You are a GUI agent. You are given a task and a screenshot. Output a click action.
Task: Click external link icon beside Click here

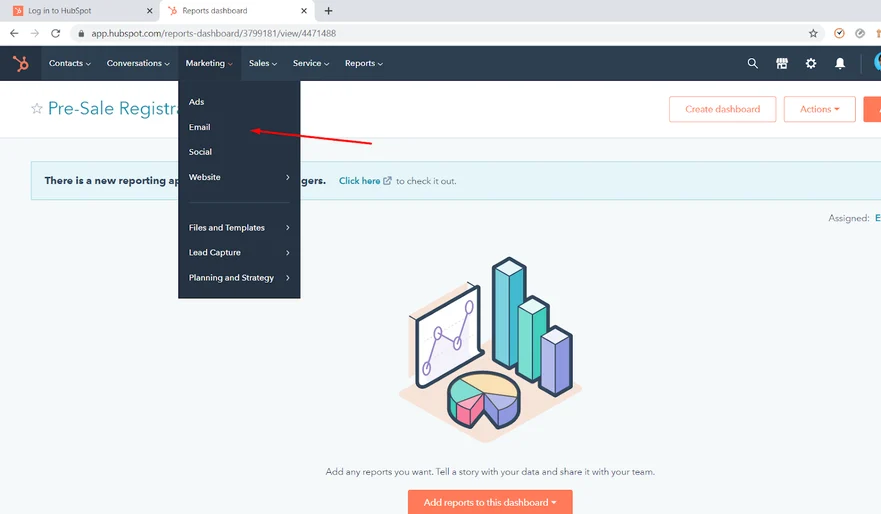[387, 180]
